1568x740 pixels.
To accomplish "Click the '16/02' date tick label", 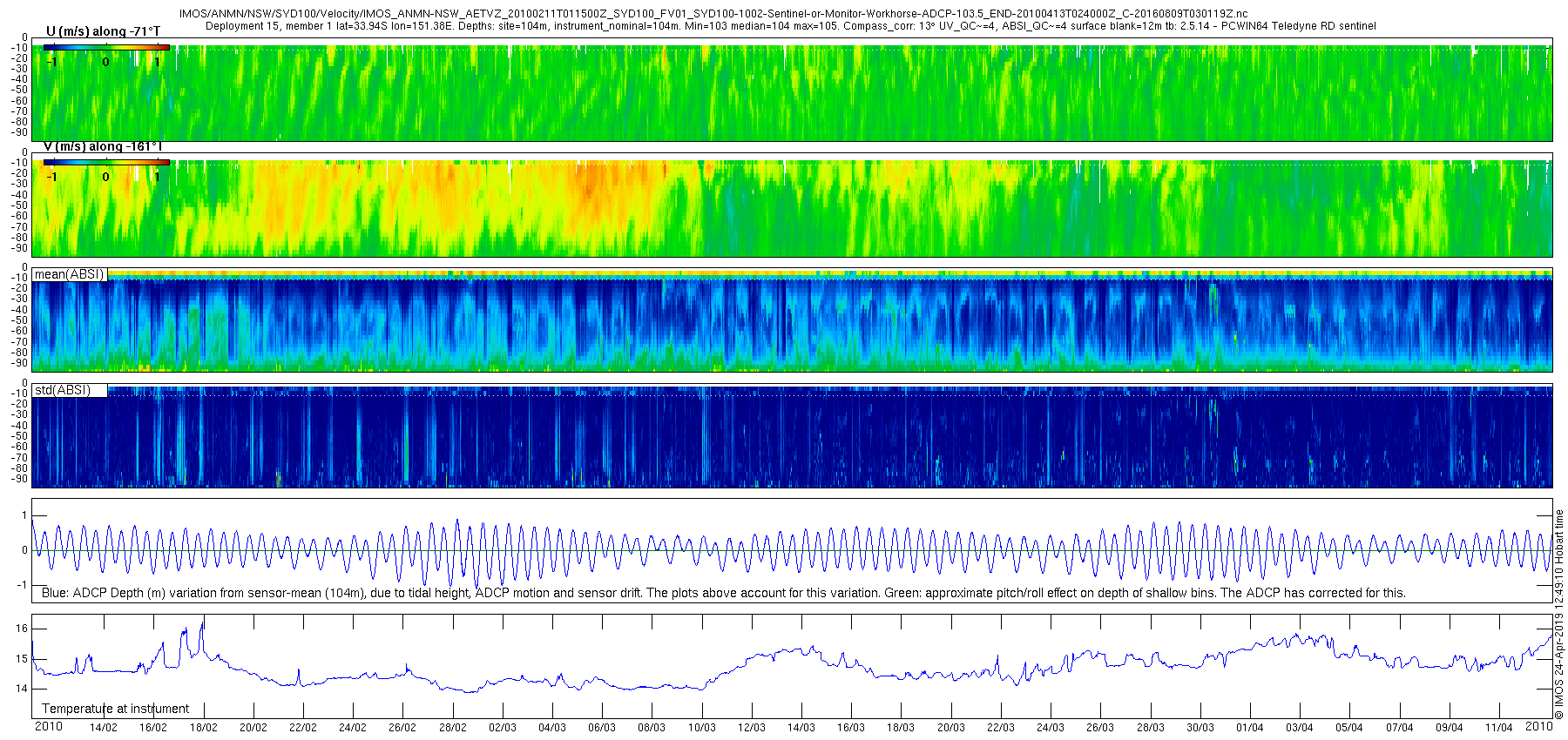I will (x=153, y=727).
